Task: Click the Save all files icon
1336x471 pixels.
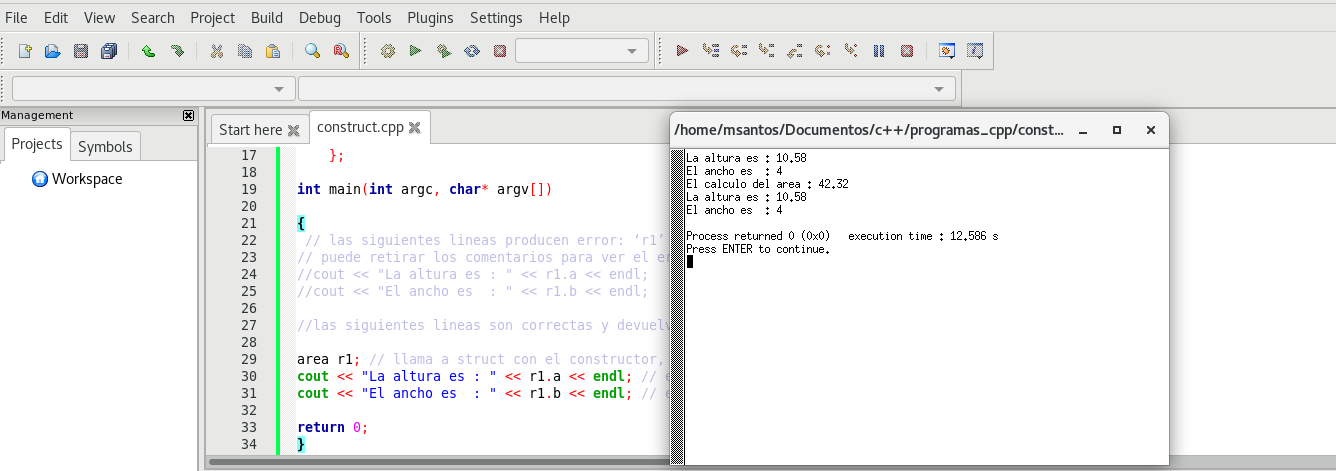Action: [109, 51]
